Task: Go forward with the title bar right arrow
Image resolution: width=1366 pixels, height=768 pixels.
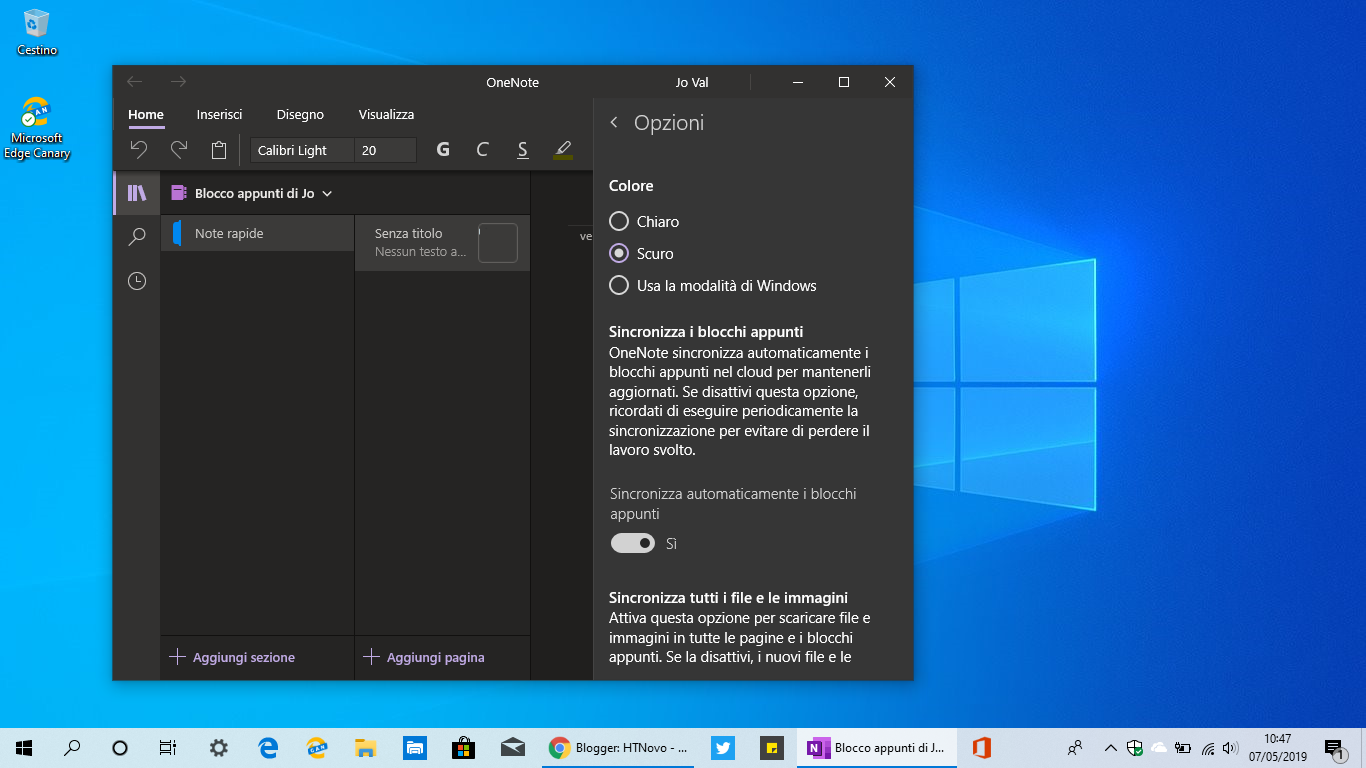Action: [x=178, y=82]
